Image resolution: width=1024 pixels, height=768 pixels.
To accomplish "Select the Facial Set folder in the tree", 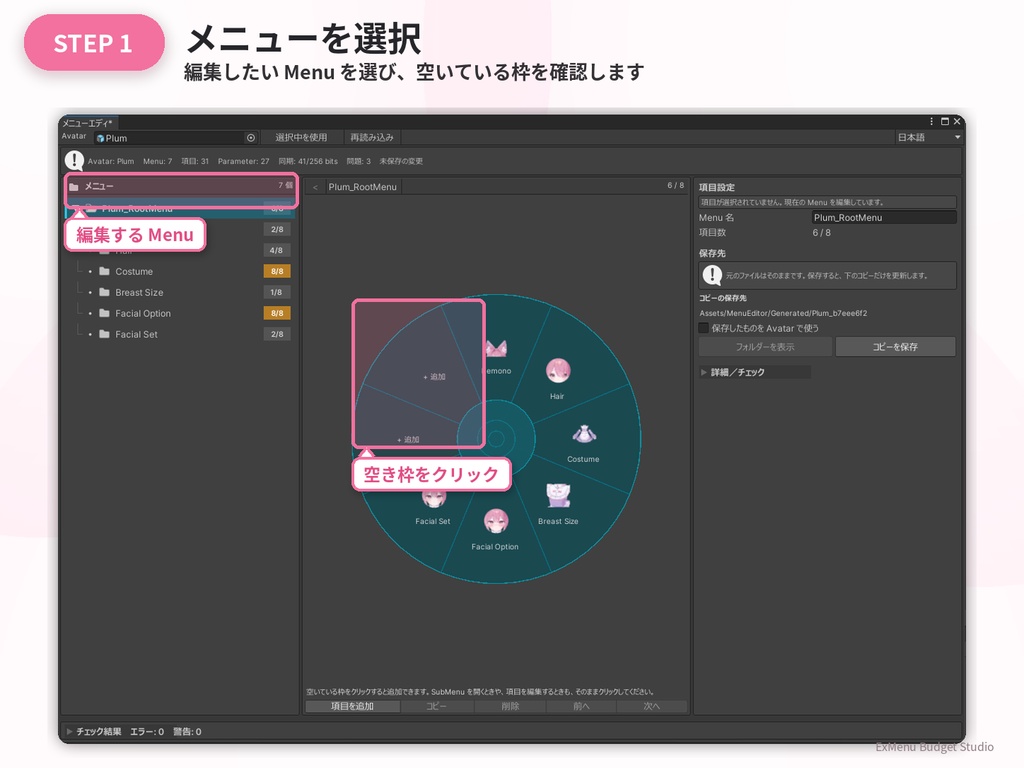I will (179, 334).
